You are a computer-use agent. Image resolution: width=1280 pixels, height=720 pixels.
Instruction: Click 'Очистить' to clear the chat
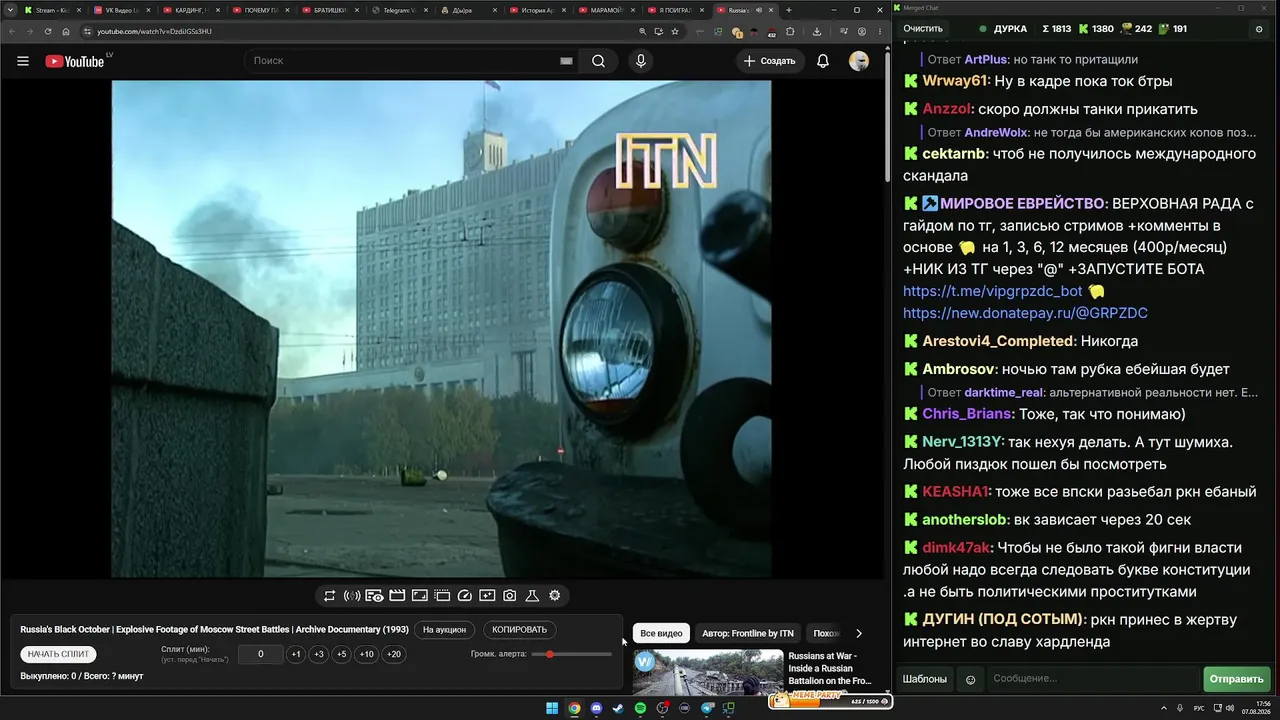[923, 29]
